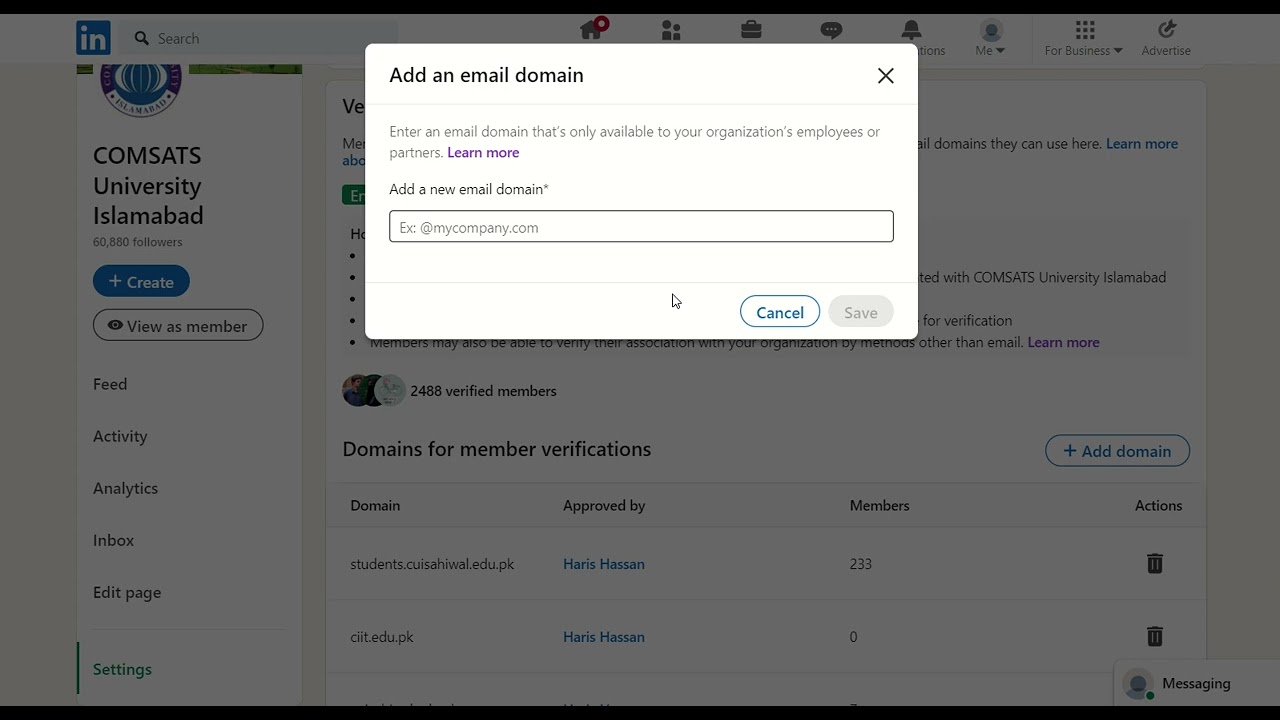Viewport: 1280px width, 720px height.
Task: Open Messaging chat bubble icon
Action: pos(831,30)
